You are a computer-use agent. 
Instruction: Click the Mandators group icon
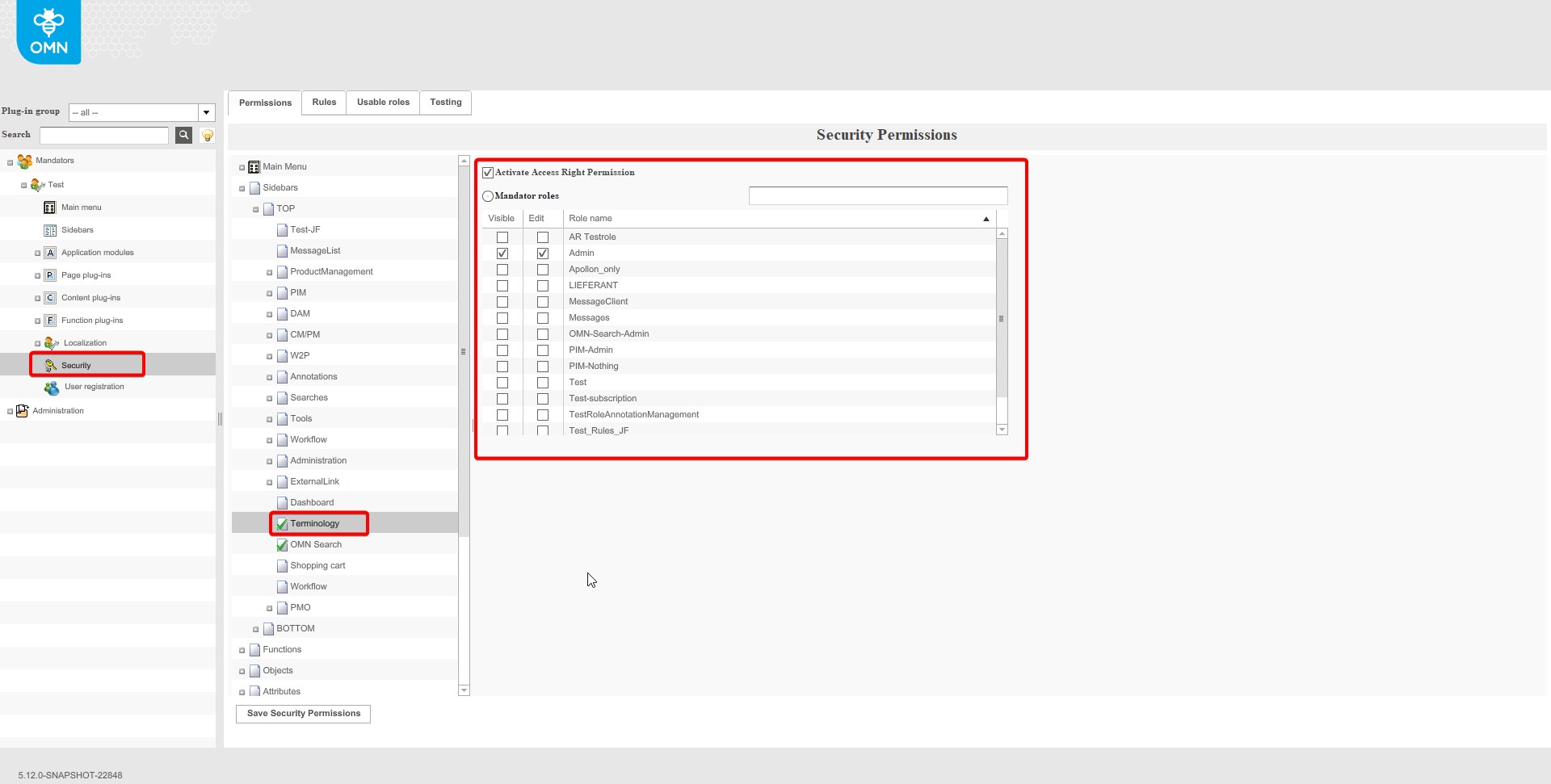point(25,161)
